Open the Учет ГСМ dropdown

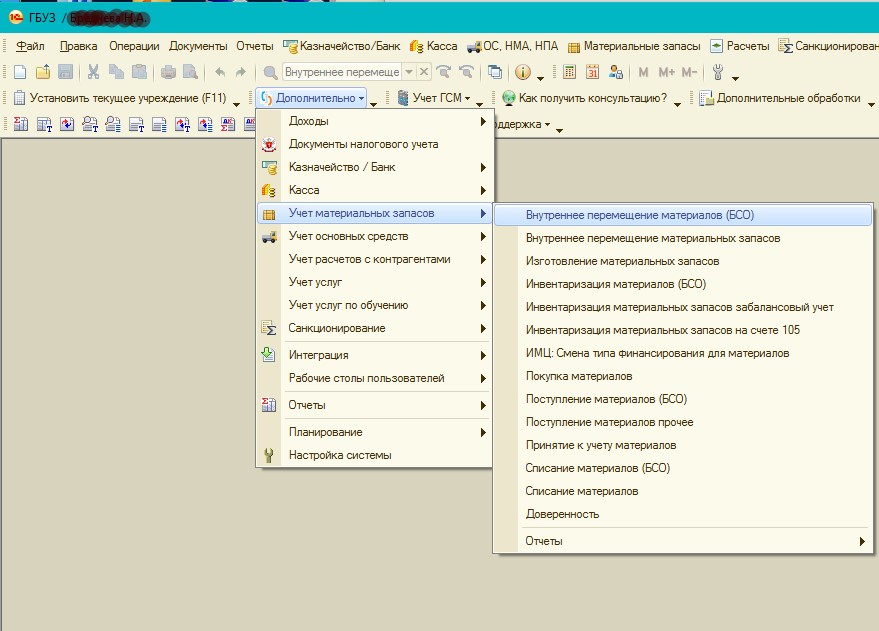(436, 98)
